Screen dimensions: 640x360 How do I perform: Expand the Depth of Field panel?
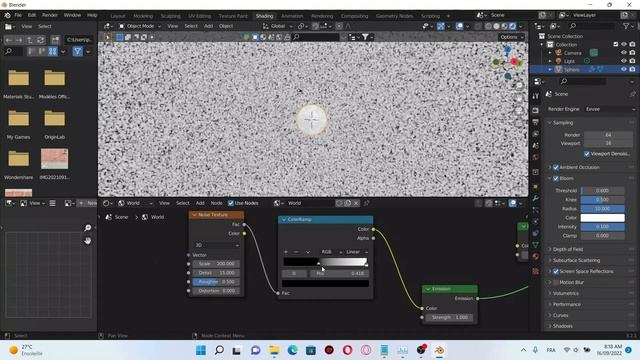[x=568, y=249]
